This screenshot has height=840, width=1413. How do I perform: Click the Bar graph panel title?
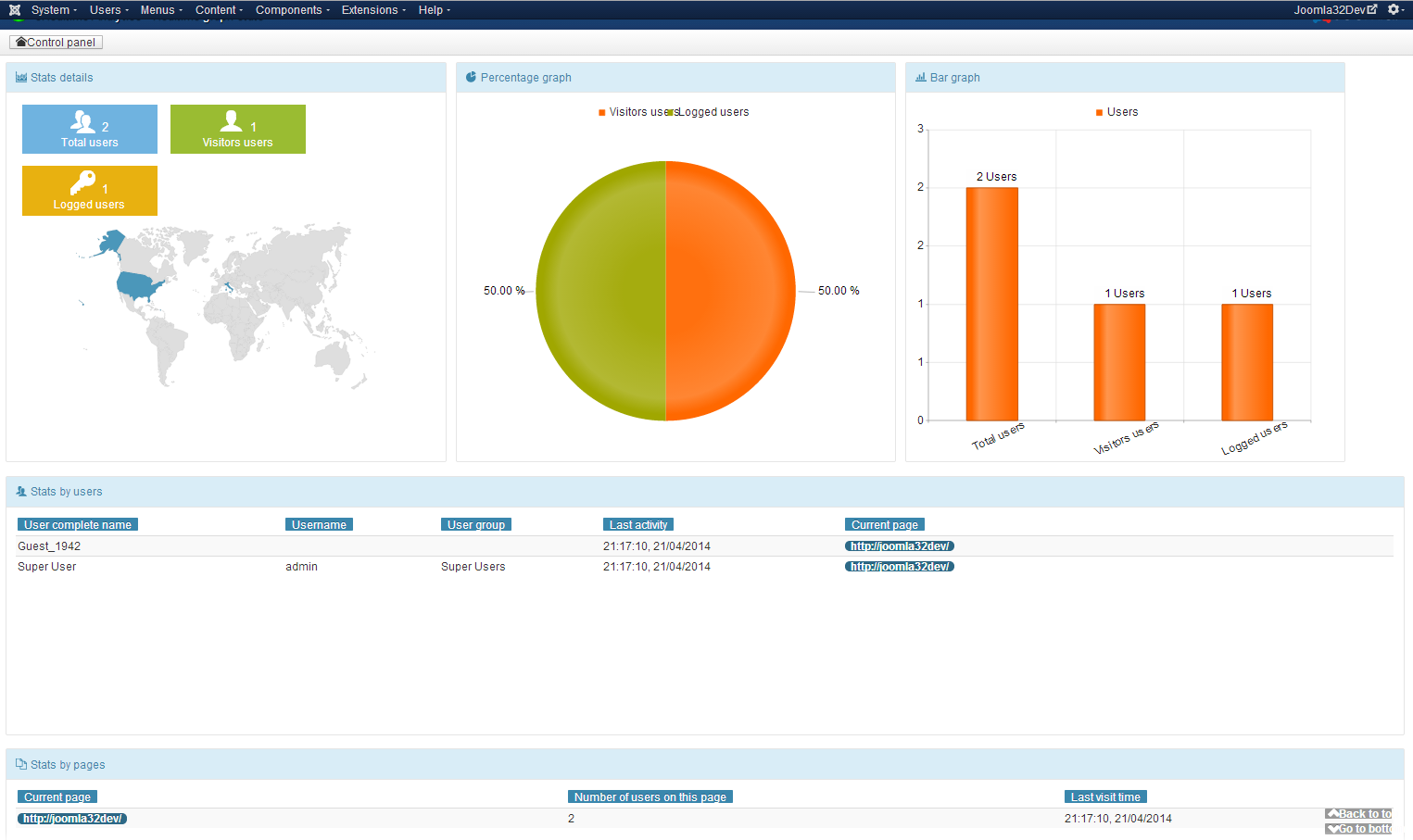pyautogui.click(x=955, y=78)
